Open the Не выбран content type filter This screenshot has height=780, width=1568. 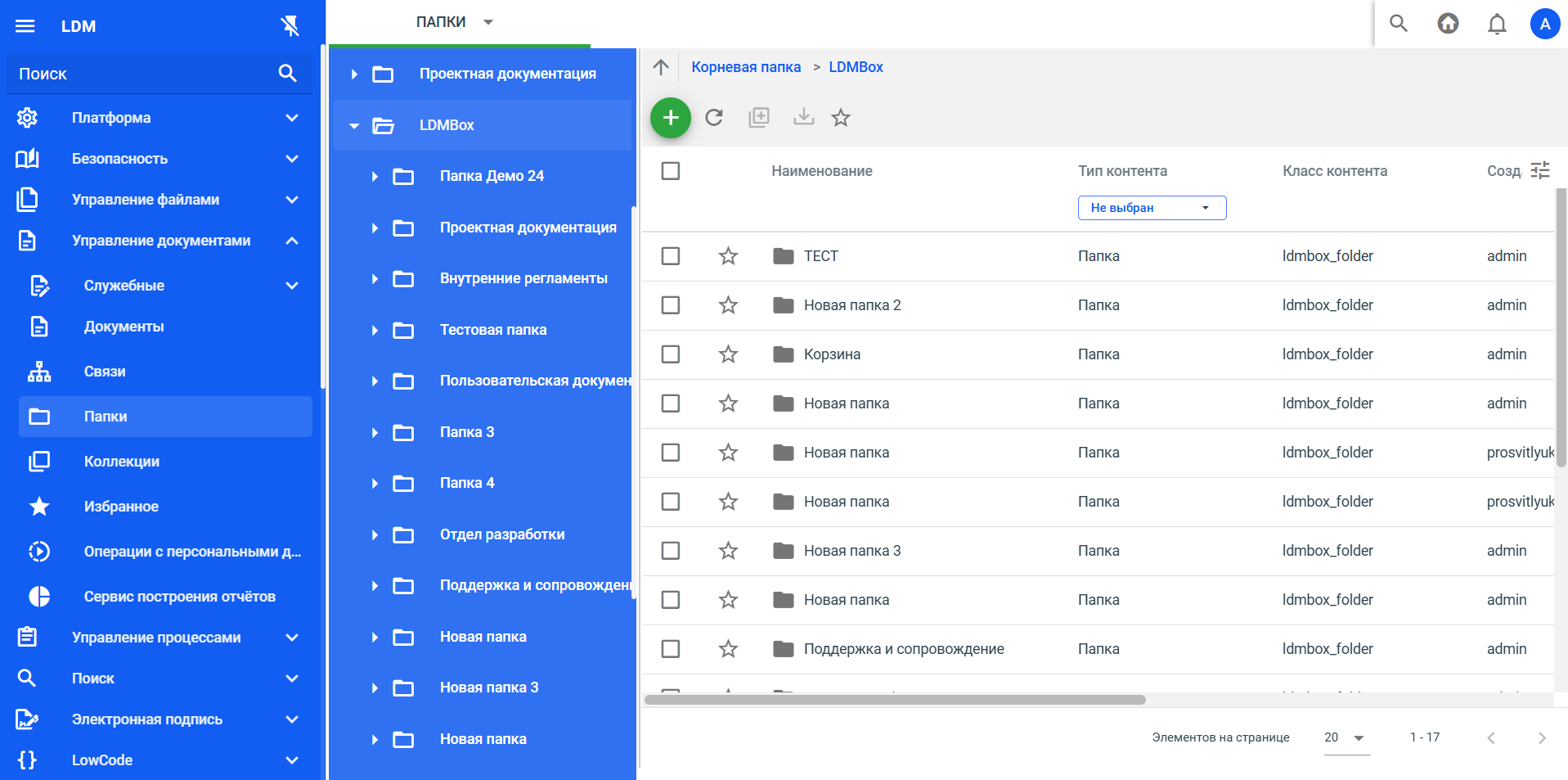point(1152,208)
